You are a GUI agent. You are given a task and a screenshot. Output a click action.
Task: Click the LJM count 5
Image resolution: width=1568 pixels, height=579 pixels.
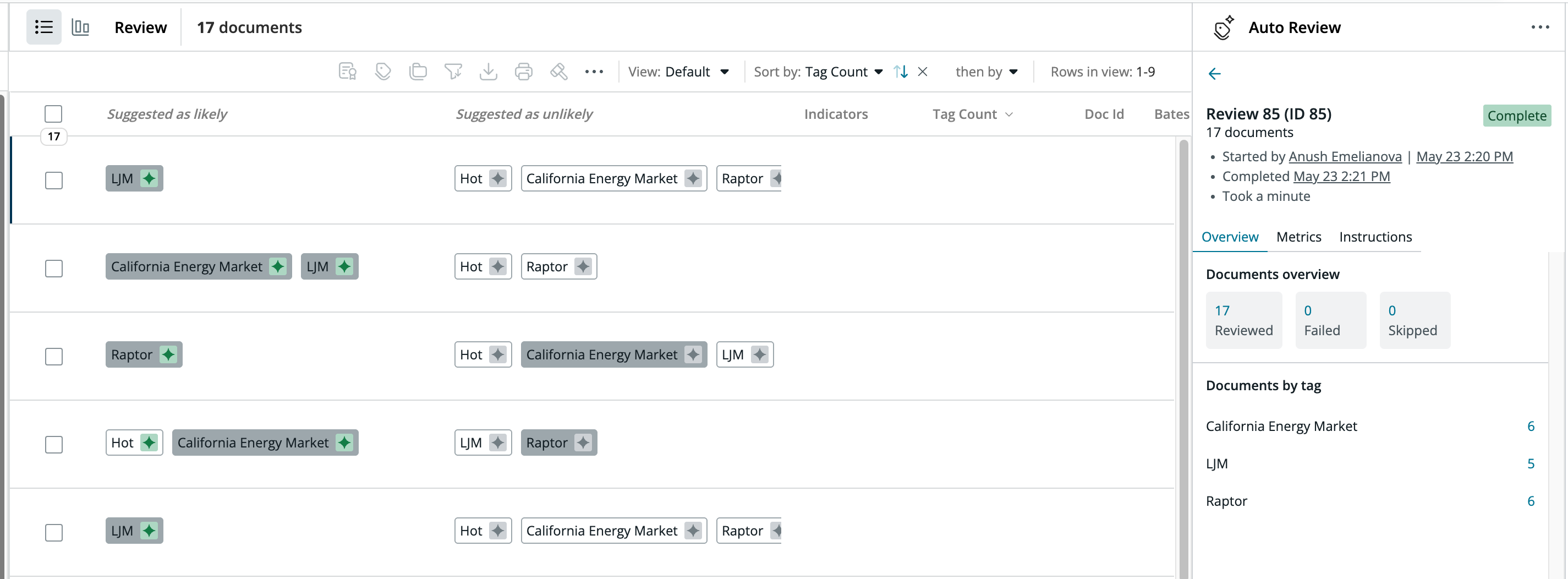pos(1530,464)
